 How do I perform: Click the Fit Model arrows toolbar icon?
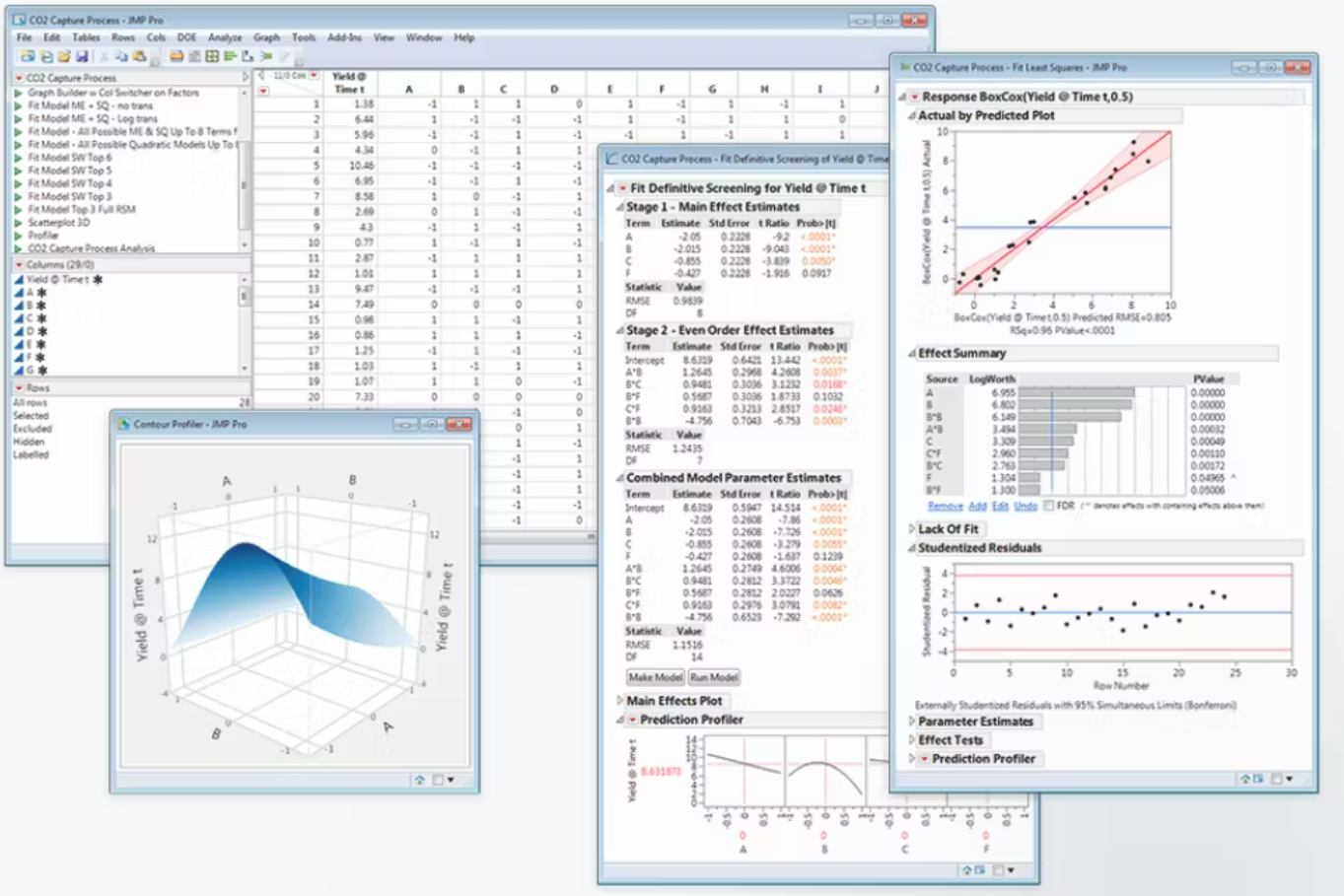[266, 56]
